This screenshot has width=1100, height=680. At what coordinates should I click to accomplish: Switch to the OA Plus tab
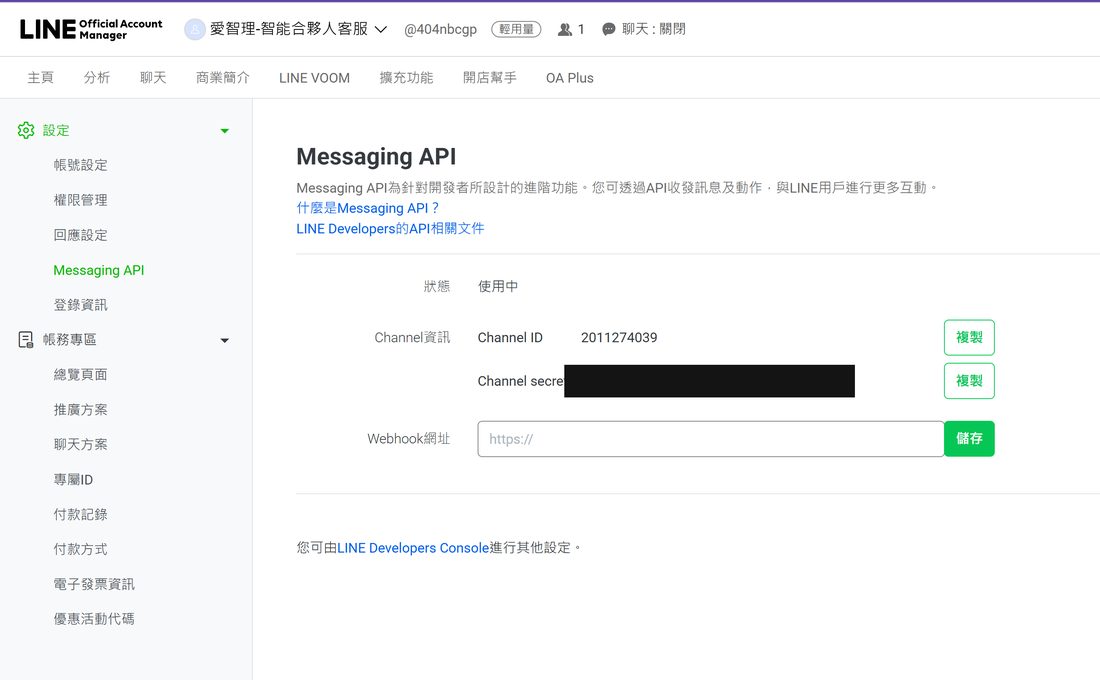(570, 78)
